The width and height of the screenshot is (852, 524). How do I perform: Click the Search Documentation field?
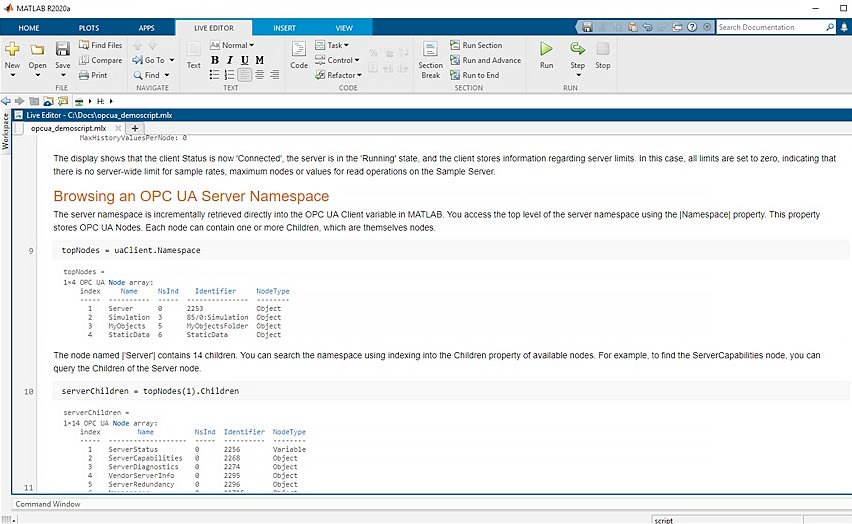pyautogui.click(x=770, y=27)
